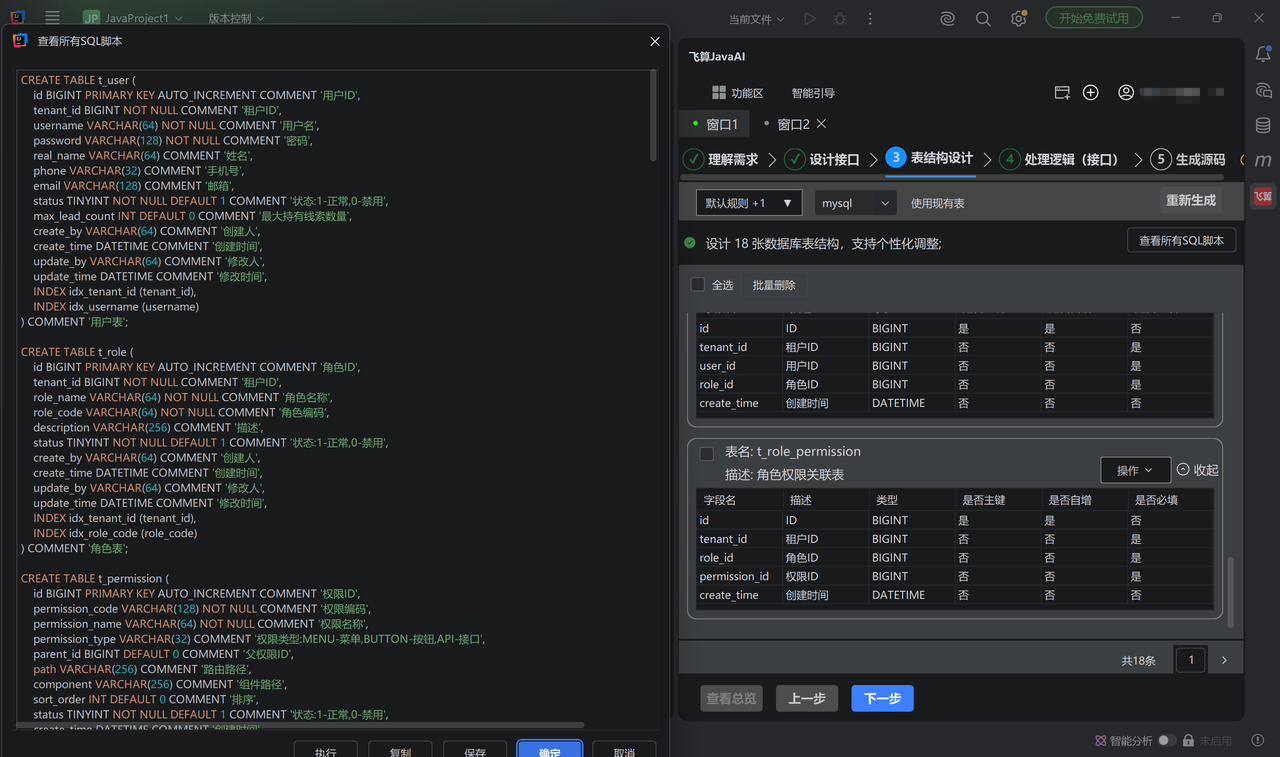The image size is (1280, 757).
Task: Open the AI assistant swirl icon
Action: tap(947, 19)
